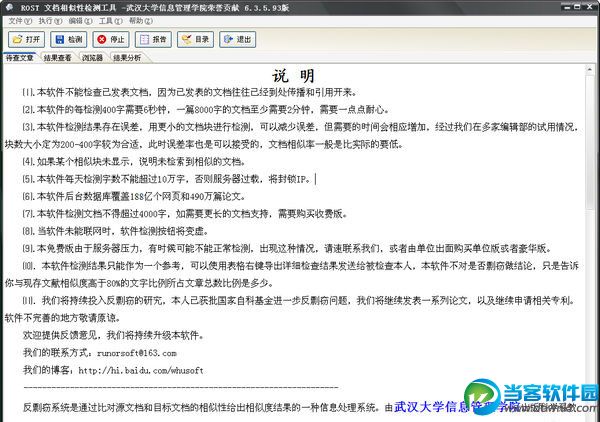Switch to the 结果查看 tab

[x=57, y=58]
